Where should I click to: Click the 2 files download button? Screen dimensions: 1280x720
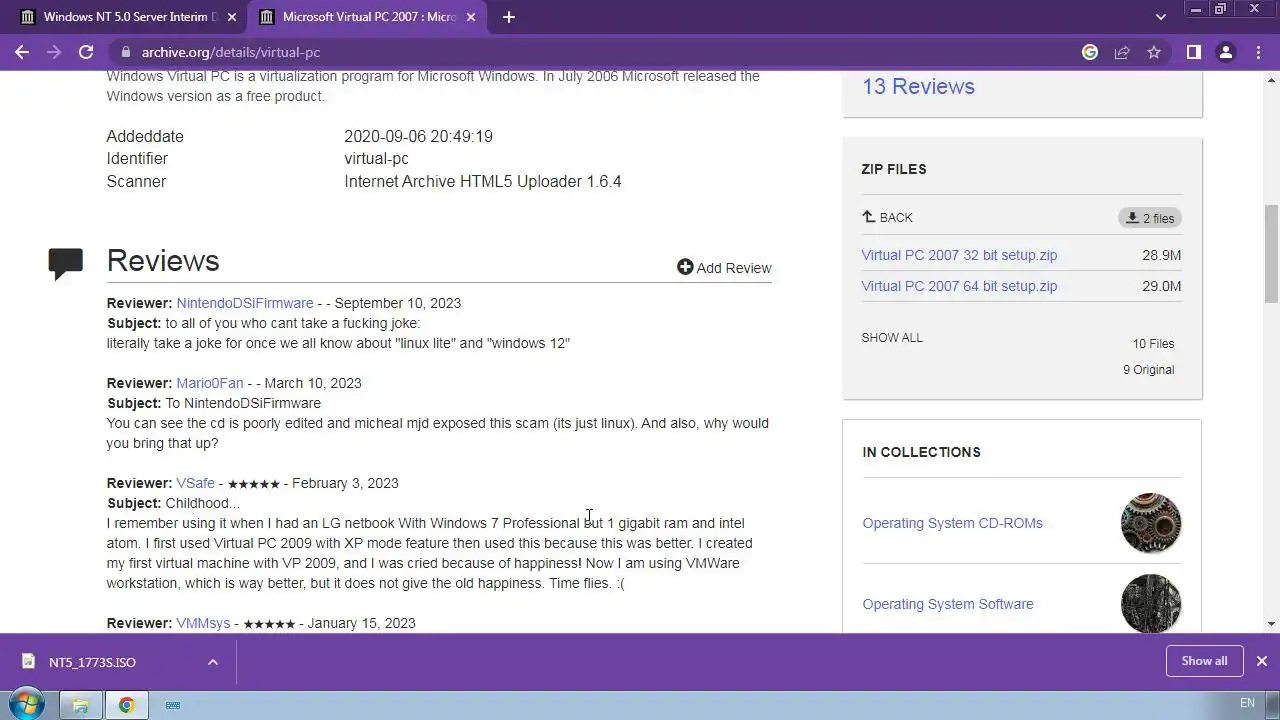point(1150,218)
